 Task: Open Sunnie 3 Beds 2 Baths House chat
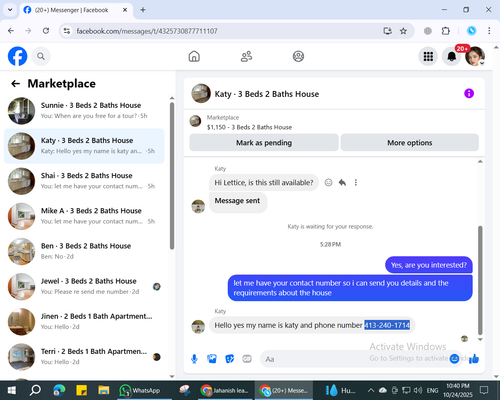[84, 111]
